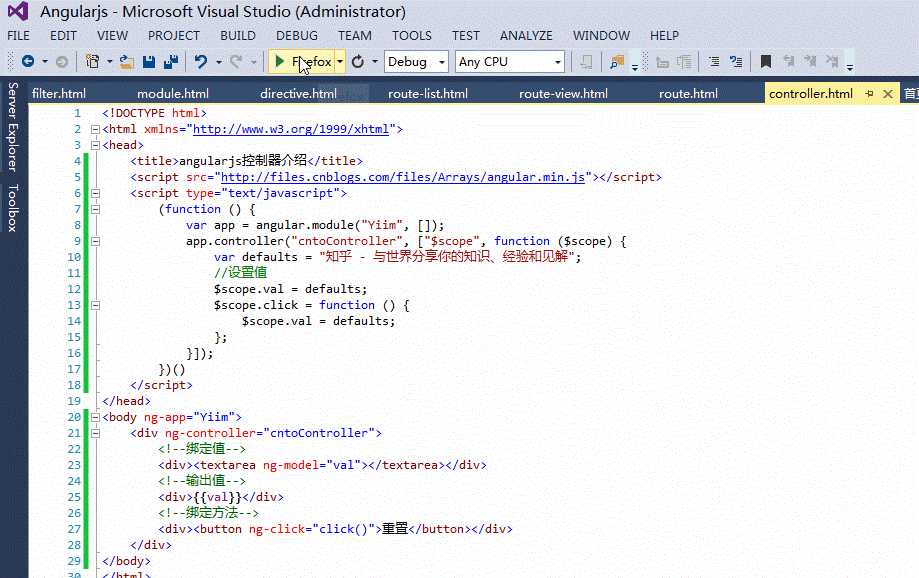Screen dimensions: 919x578
Task: Open the BUILD menu
Action: [x=237, y=36]
